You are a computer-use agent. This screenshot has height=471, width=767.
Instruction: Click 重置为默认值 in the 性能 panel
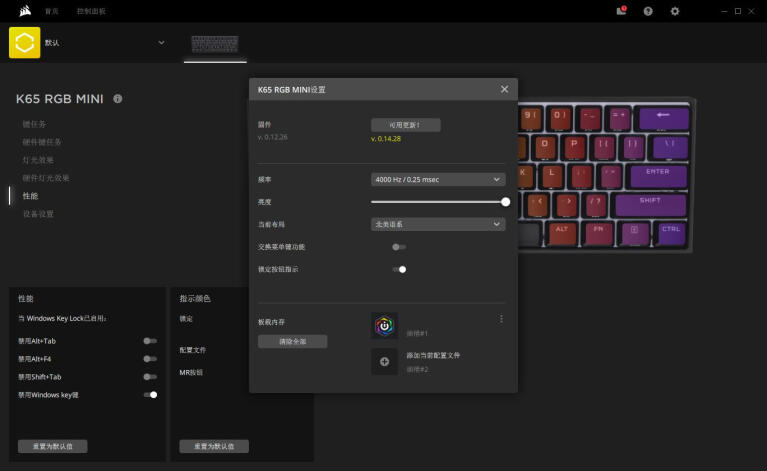(53, 446)
